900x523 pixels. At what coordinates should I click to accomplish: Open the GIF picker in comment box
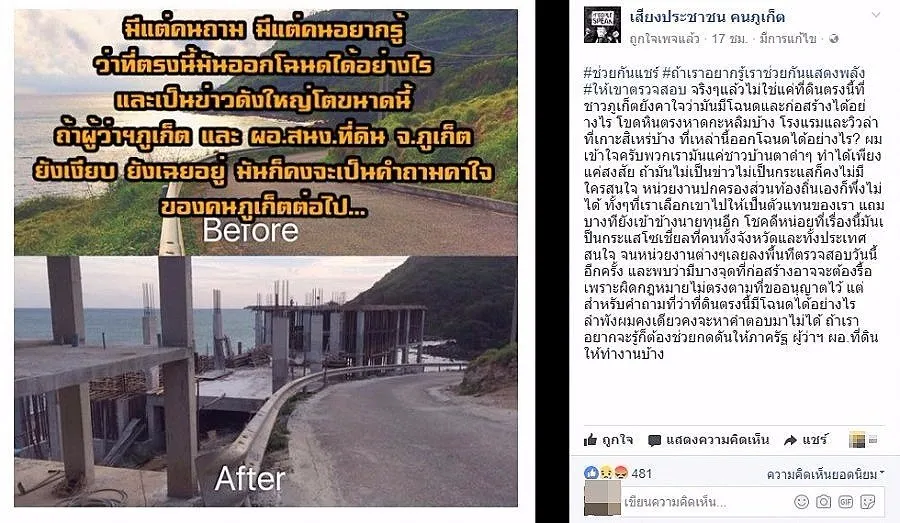point(845,502)
